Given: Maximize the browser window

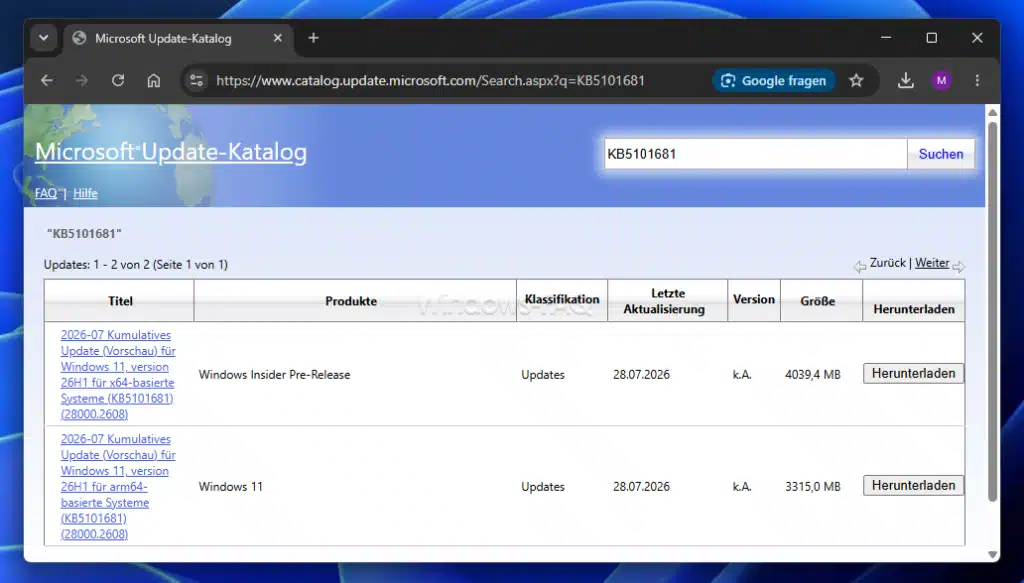Looking at the screenshot, I should [932, 38].
